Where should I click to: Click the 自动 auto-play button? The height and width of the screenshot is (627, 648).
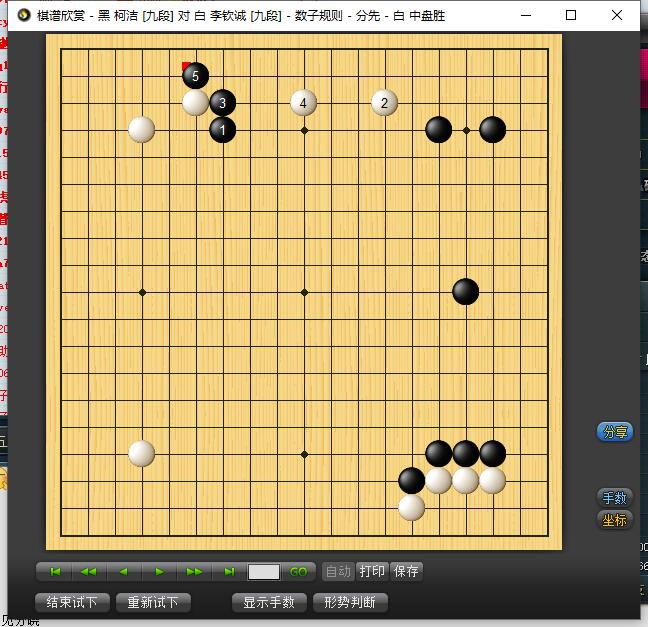[x=338, y=572]
